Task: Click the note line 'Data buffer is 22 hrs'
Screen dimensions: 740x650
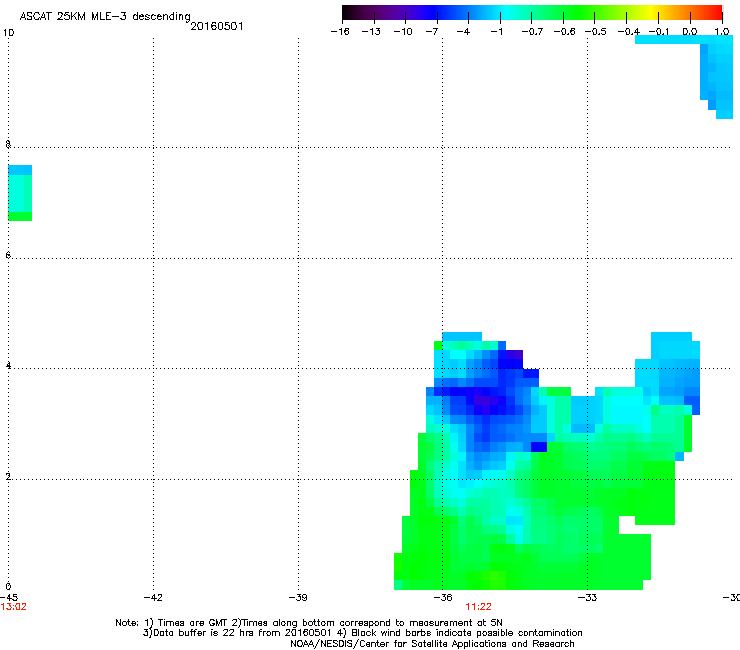Action: (x=362, y=633)
